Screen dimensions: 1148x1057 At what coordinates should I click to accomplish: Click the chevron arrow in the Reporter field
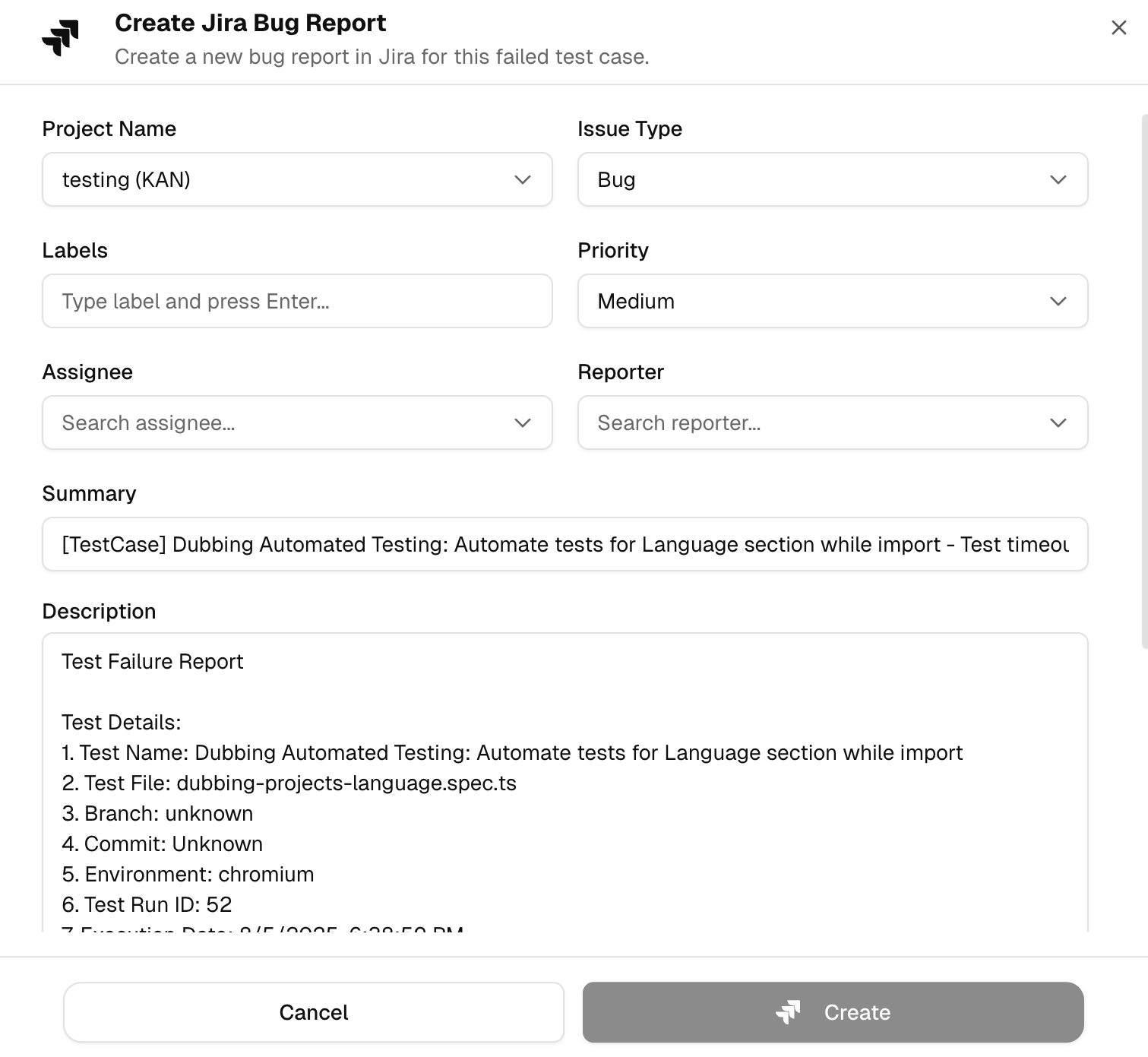(1058, 423)
